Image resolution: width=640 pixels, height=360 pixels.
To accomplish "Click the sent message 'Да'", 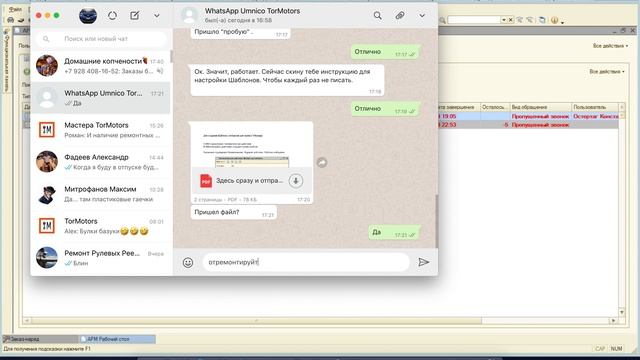I will [x=394, y=232].
